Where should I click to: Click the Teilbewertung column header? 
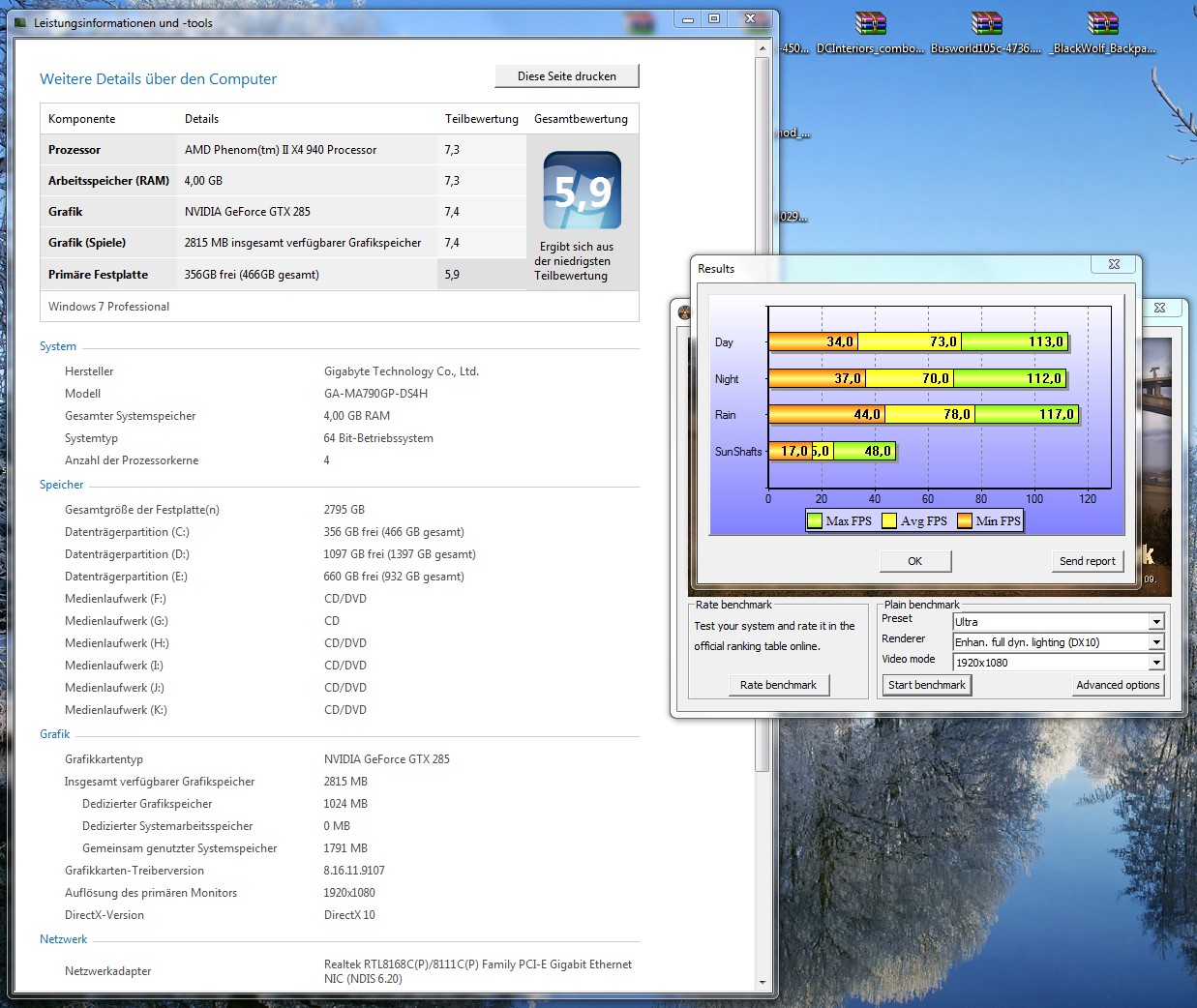[x=482, y=119]
